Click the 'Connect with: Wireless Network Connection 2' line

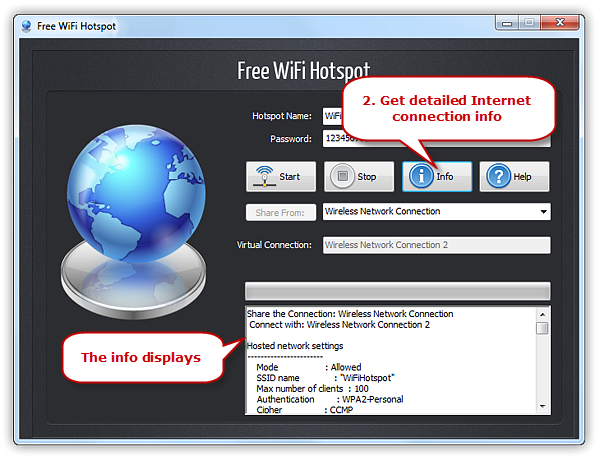point(339,325)
